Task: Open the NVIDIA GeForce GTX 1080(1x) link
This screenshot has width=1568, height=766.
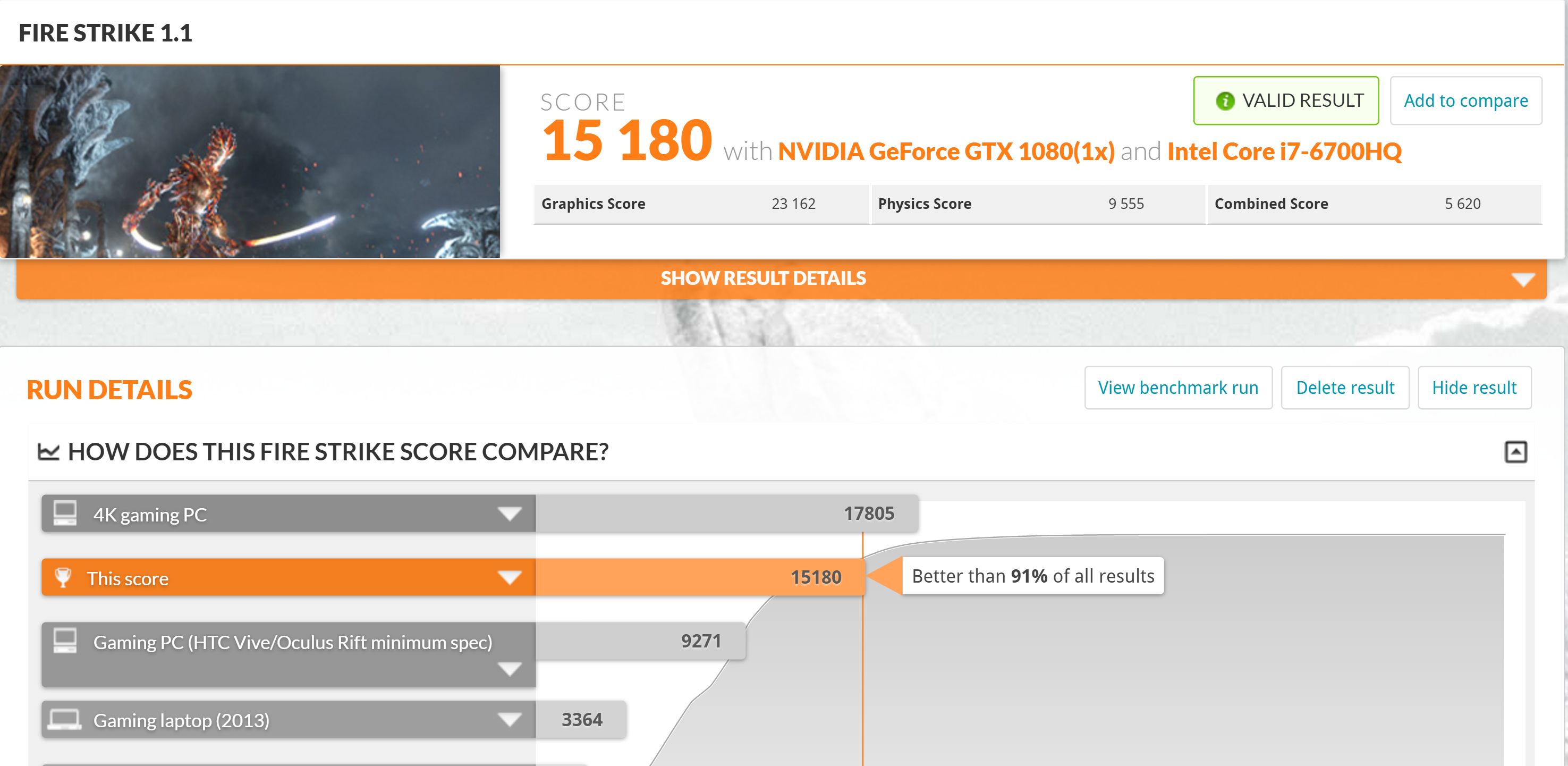Action: click(x=946, y=151)
